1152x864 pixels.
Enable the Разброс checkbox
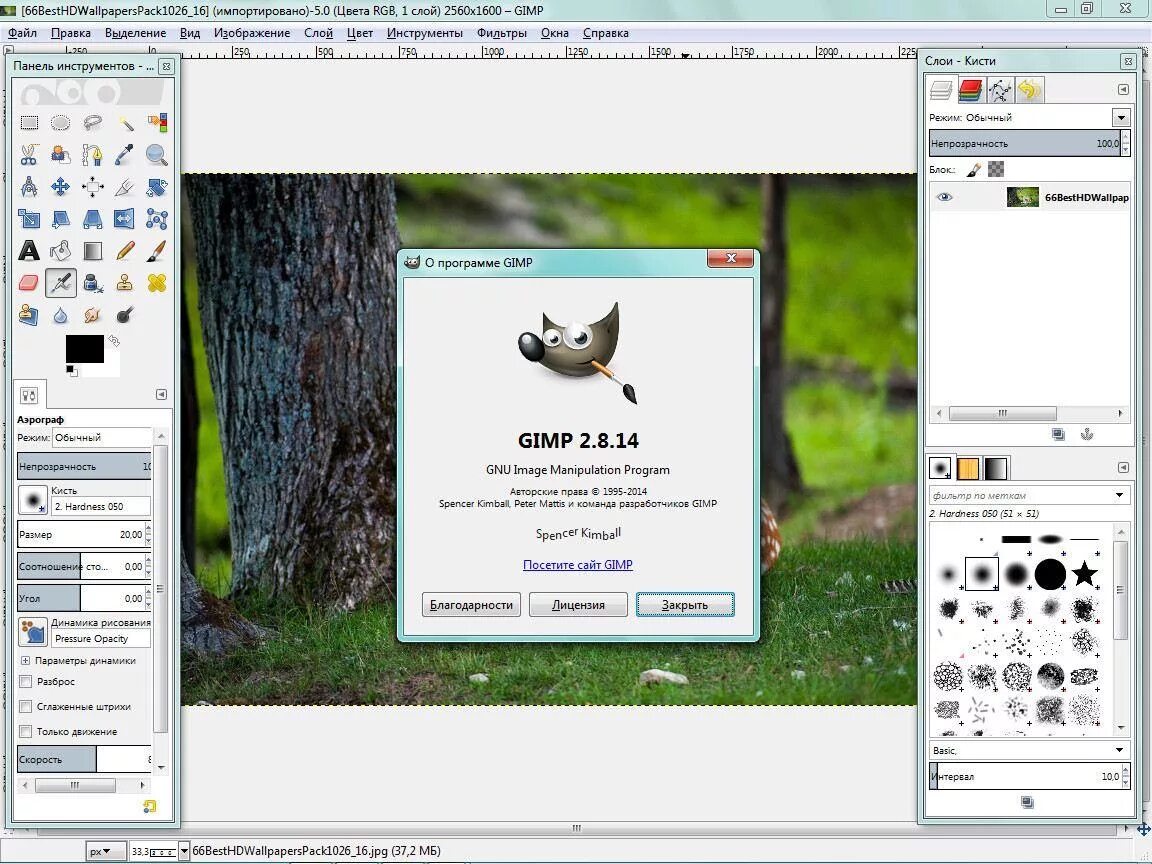pyautogui.click(x=26, y=681)
